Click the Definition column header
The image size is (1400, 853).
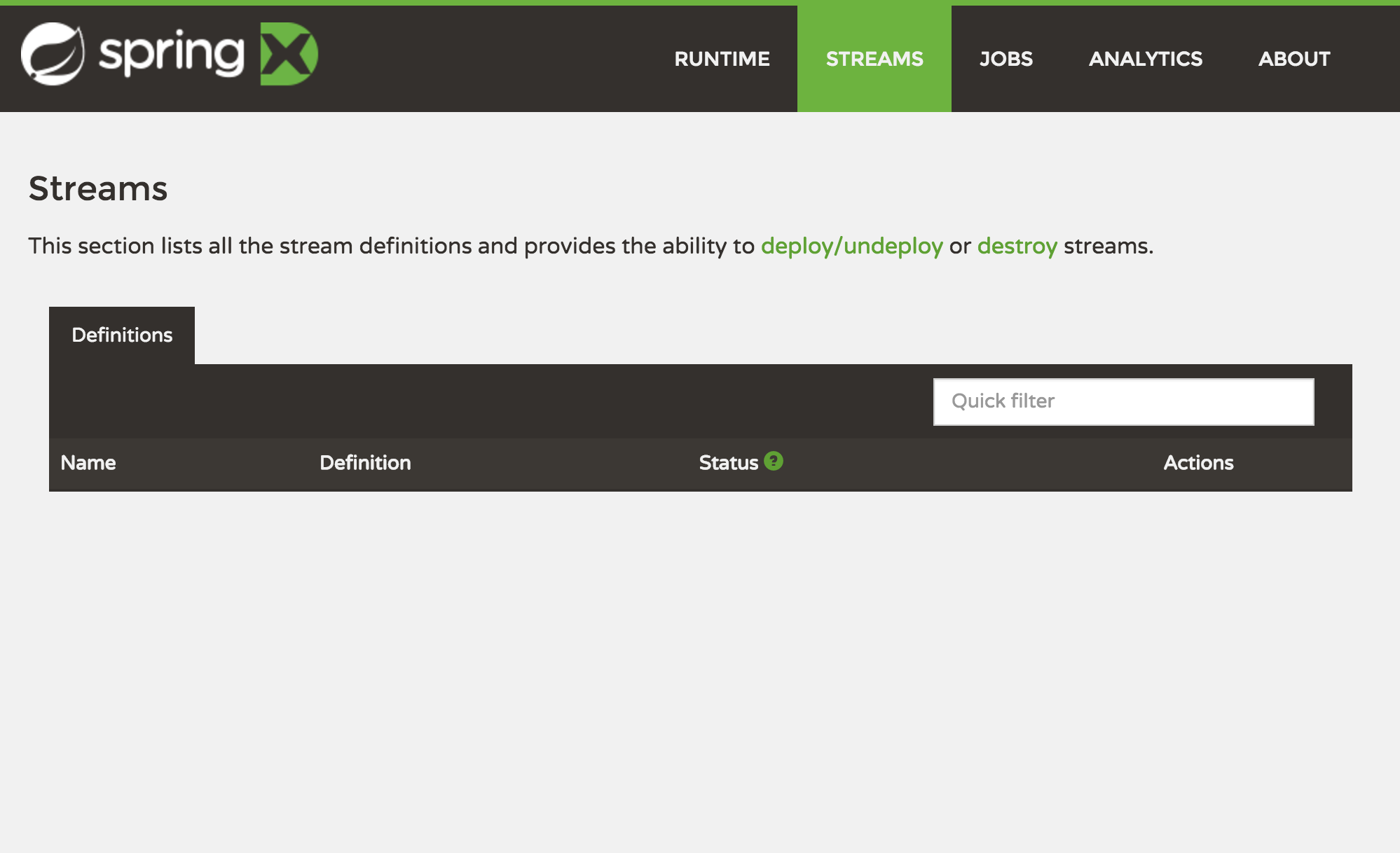point(365,463)
